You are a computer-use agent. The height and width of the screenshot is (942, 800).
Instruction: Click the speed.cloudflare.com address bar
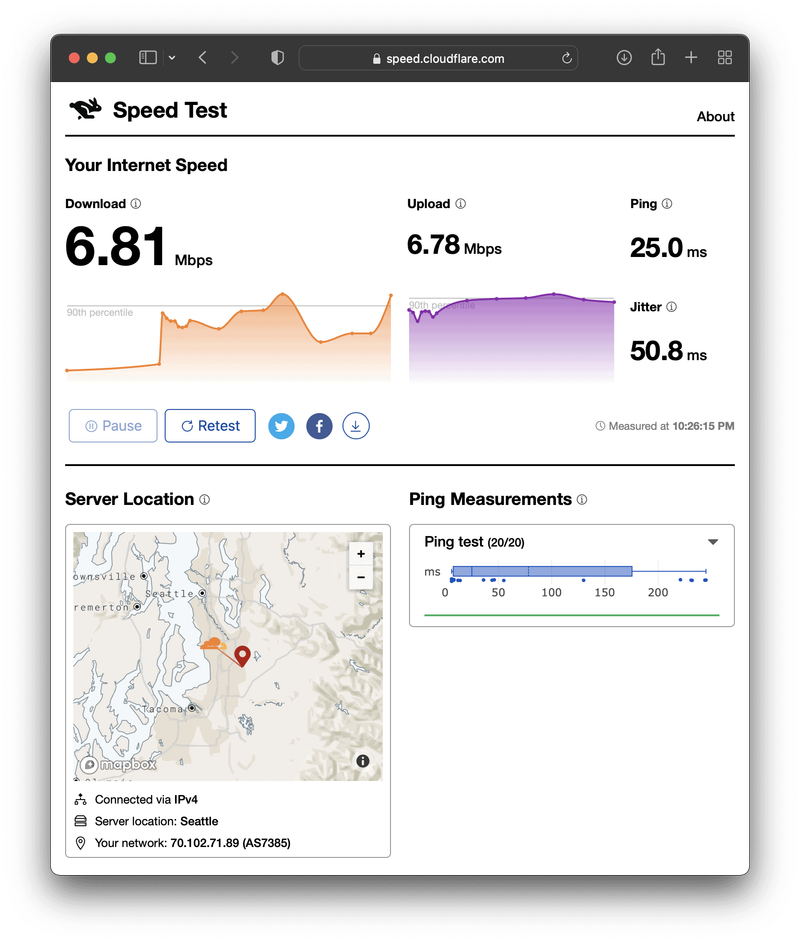(438, 58)
